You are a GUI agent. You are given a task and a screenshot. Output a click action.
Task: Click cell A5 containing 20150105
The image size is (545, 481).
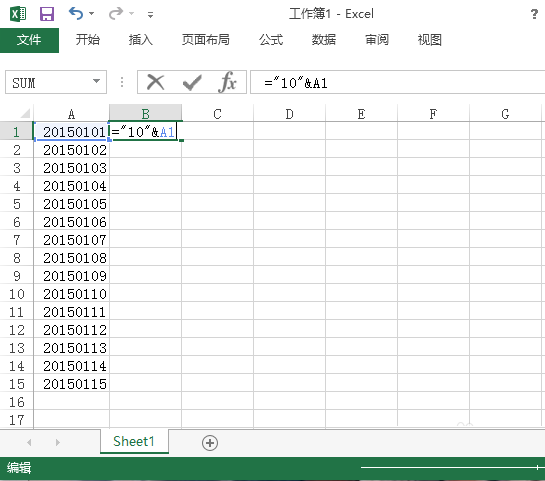[72, 204]
